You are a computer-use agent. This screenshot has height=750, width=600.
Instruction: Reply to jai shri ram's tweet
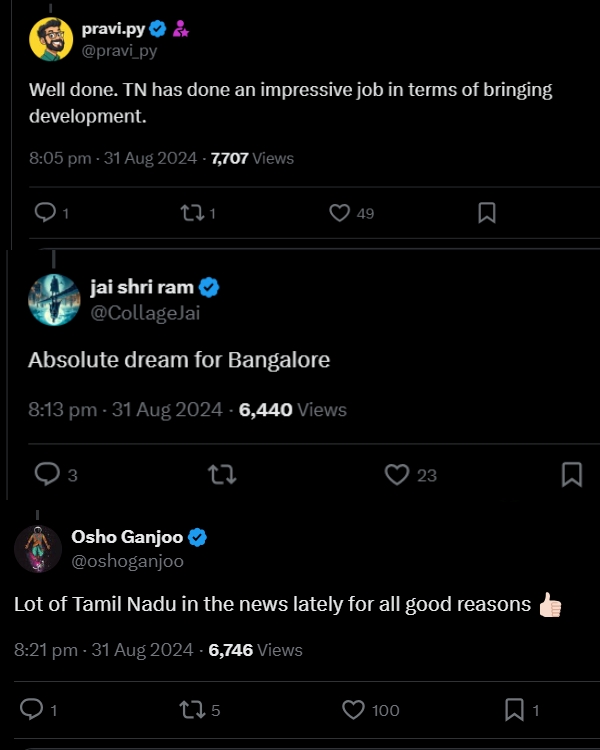click(x=48, y=474)
